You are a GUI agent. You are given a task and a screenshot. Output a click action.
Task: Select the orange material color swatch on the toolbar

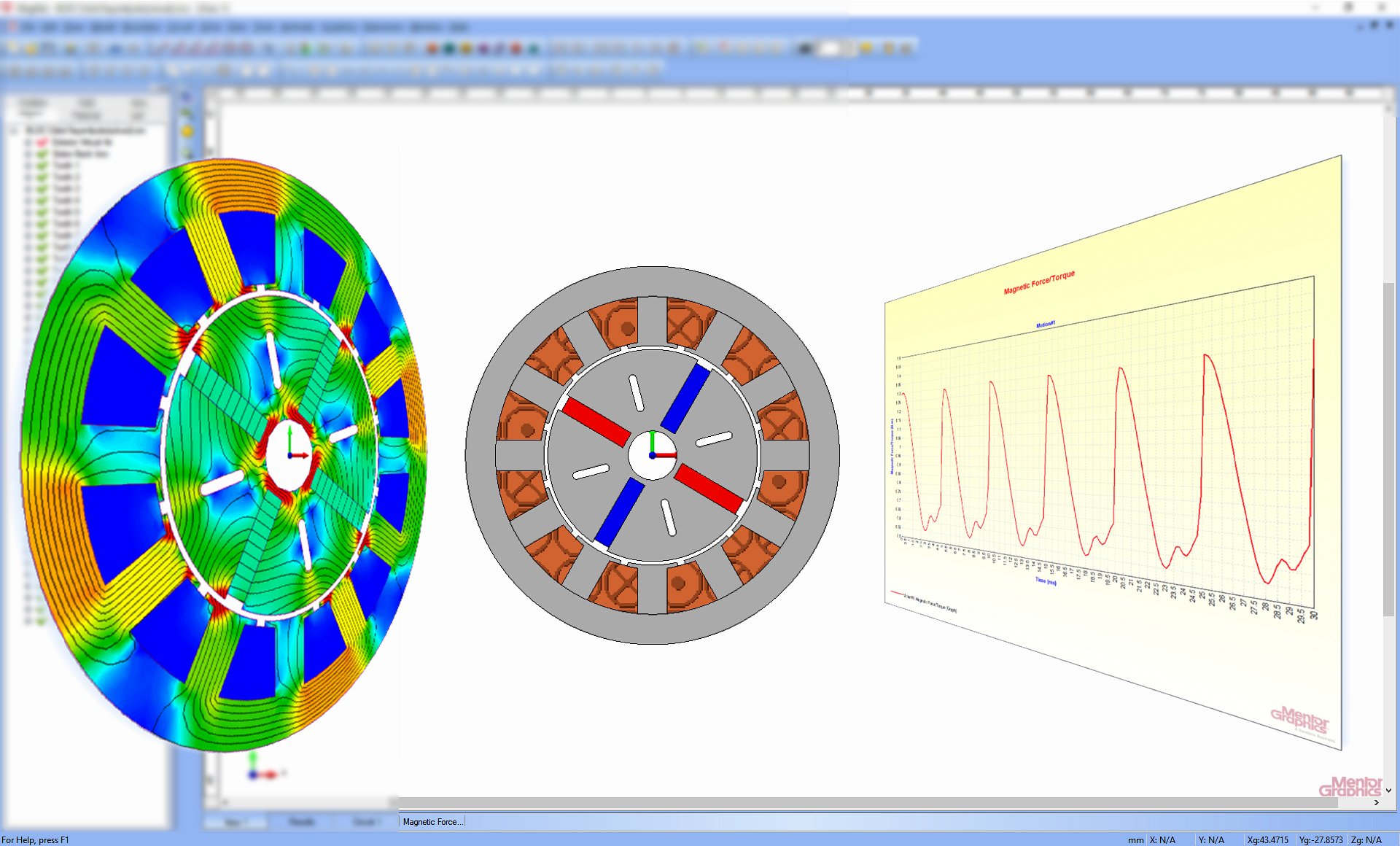point(431,49)
